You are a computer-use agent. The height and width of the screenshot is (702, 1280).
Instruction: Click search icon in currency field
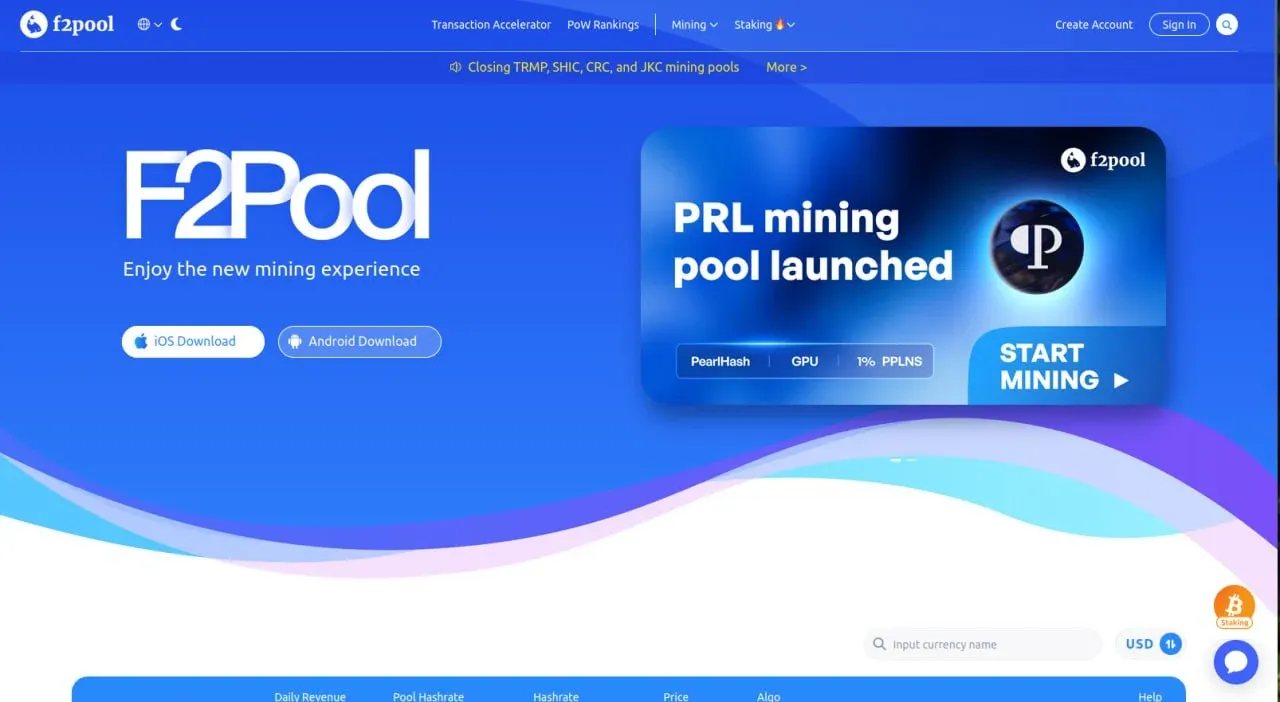pos(879,645)
